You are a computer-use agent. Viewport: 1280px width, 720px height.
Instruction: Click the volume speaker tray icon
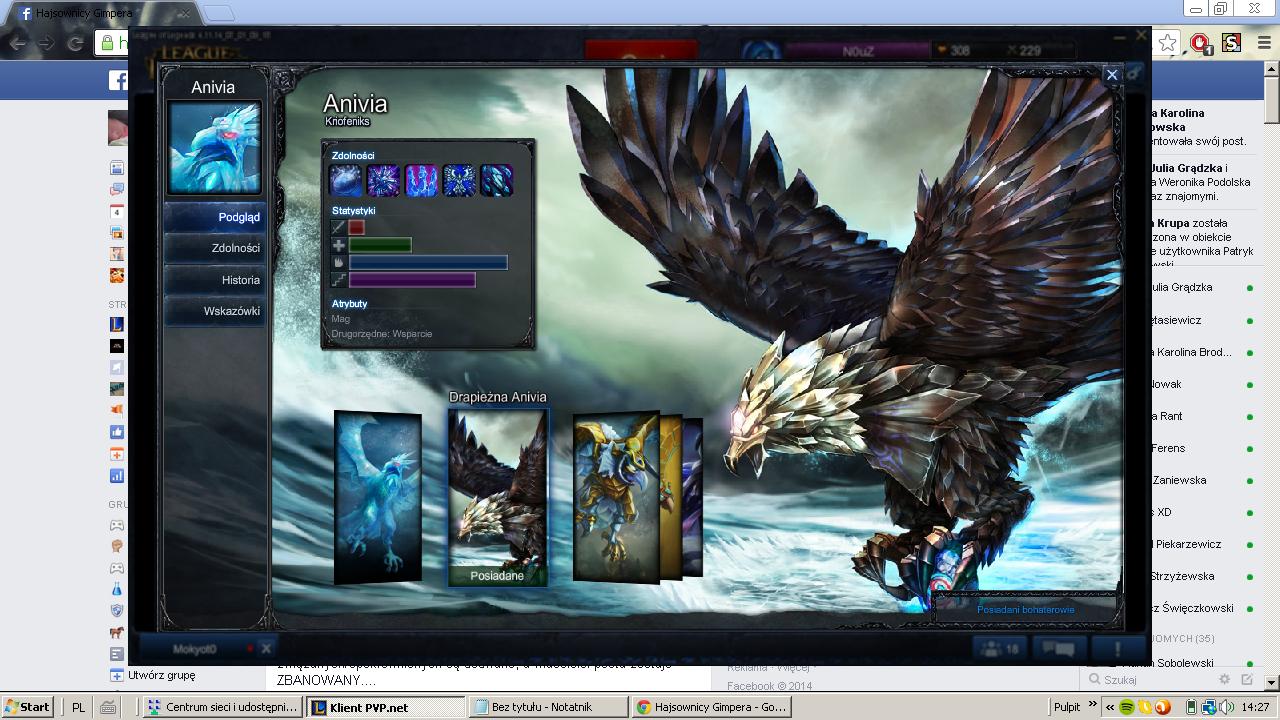[1227, 707]
